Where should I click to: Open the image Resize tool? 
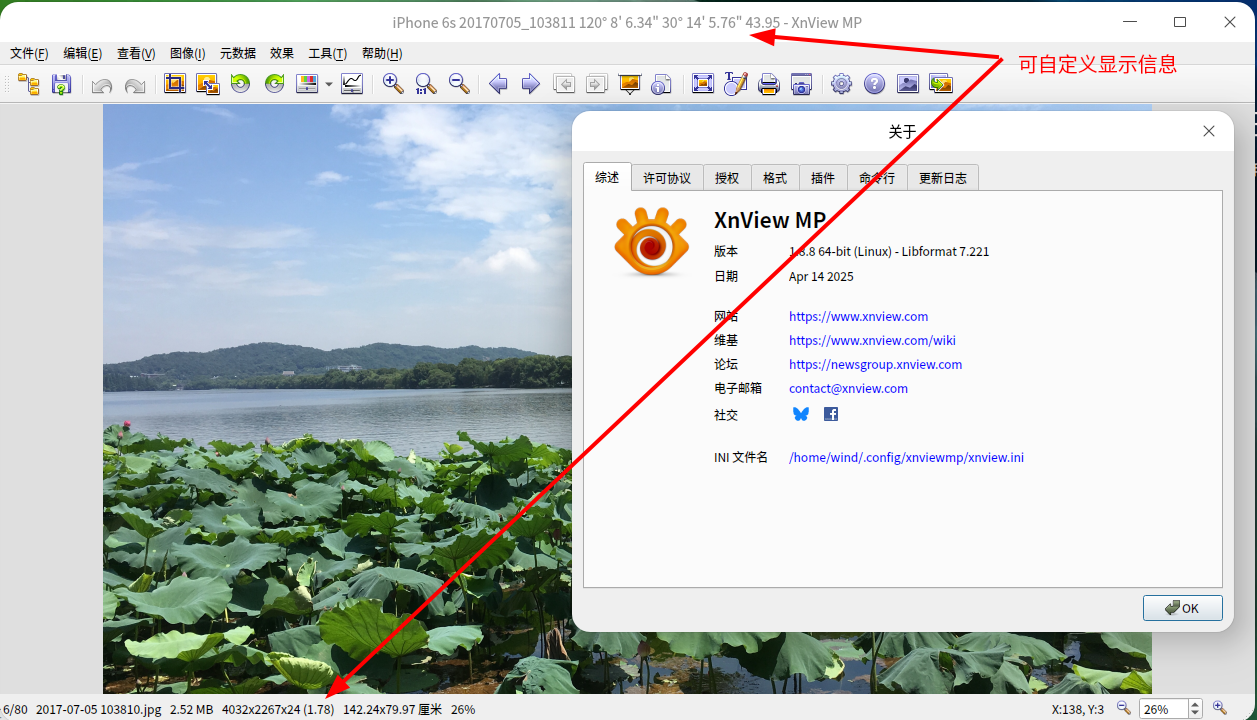208,84
